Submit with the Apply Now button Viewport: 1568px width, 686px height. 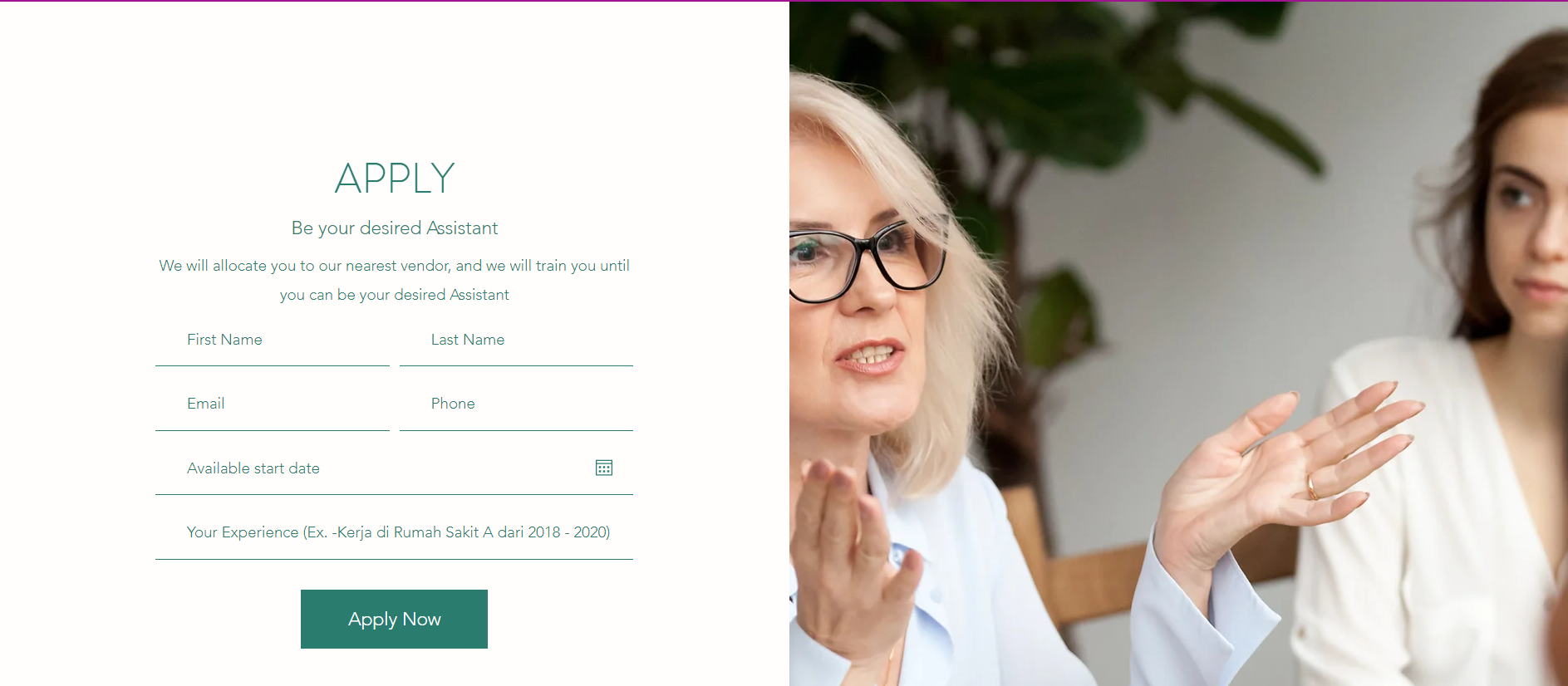click(x=394, y=619)
